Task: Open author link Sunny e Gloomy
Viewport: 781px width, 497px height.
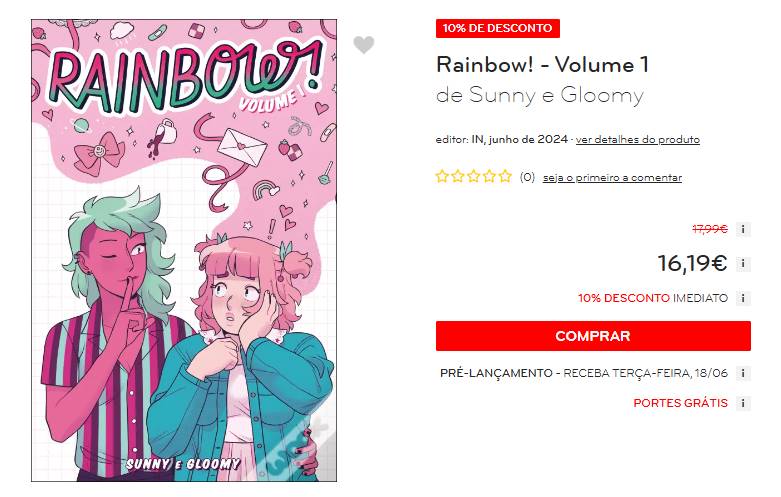Action: click(x=556, y=95)
